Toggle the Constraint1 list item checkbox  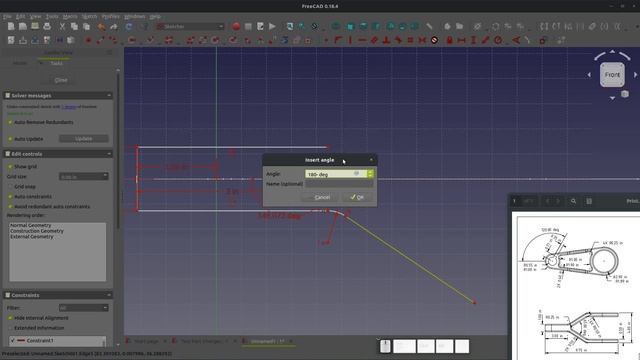13,340
